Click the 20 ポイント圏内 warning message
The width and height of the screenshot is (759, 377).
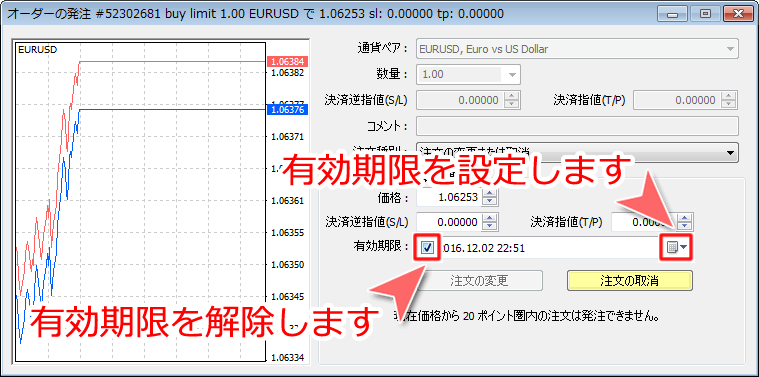[x=528, y=317]
